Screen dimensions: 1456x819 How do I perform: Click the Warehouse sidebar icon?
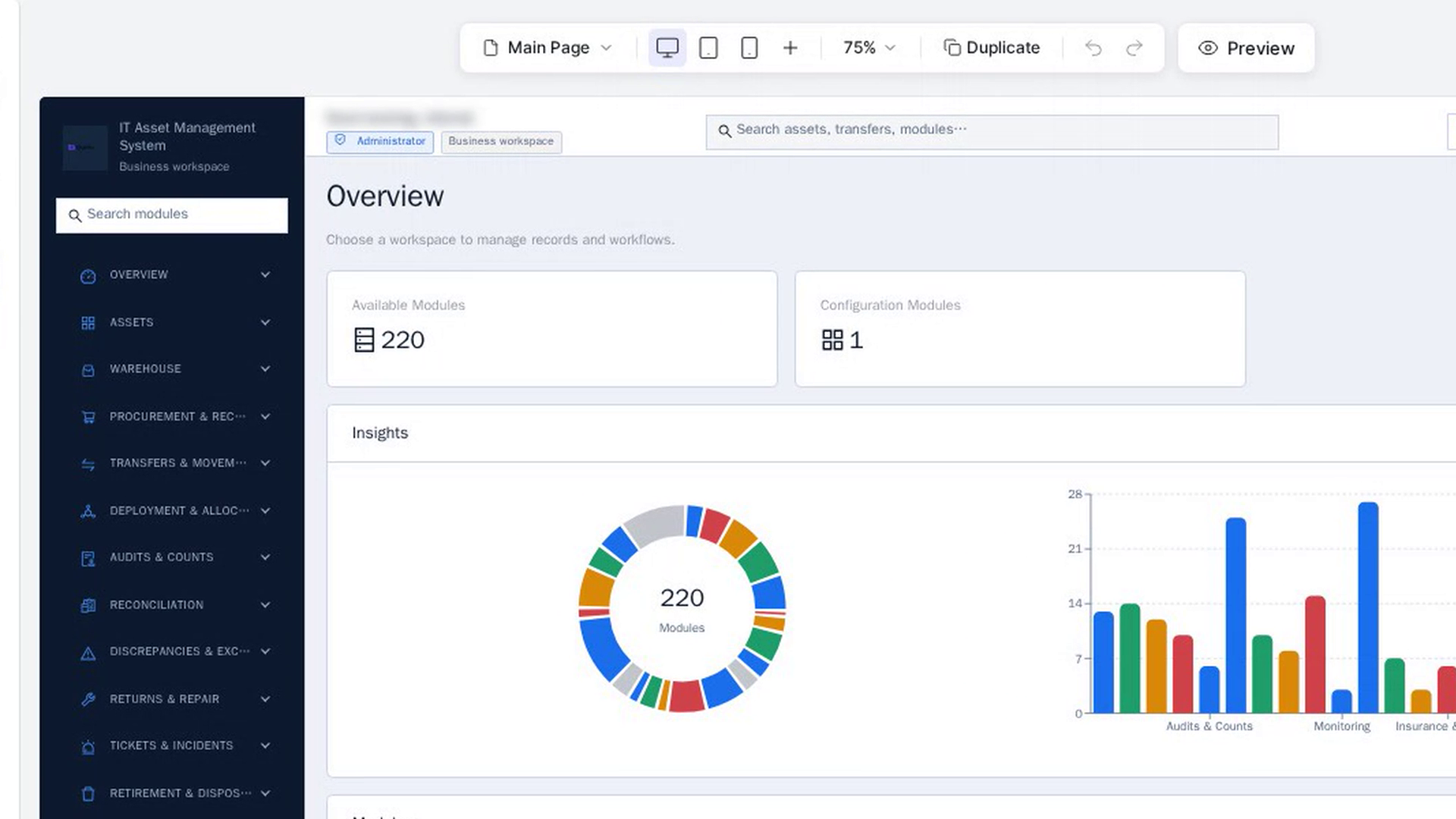[x=88, y=370]
